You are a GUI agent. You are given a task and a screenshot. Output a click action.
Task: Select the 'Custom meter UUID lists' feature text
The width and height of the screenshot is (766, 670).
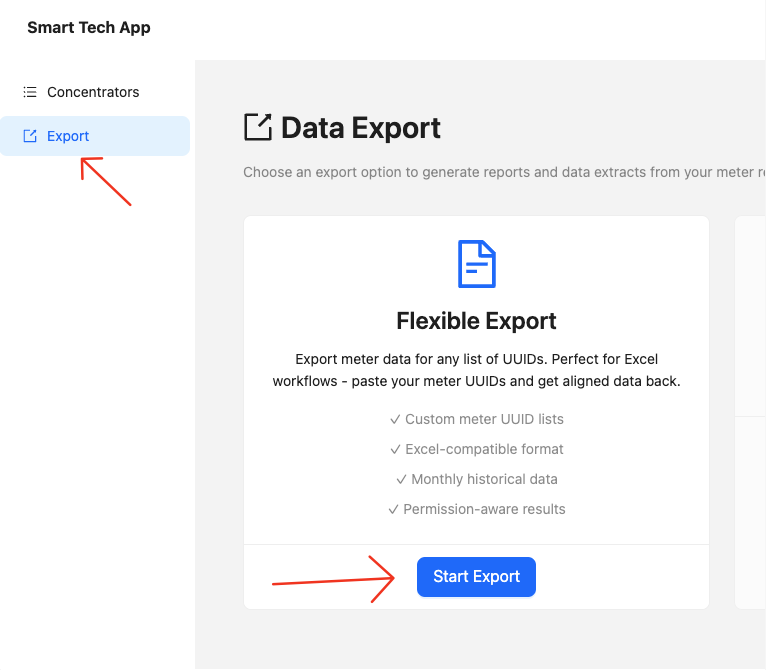click(484, 419)
